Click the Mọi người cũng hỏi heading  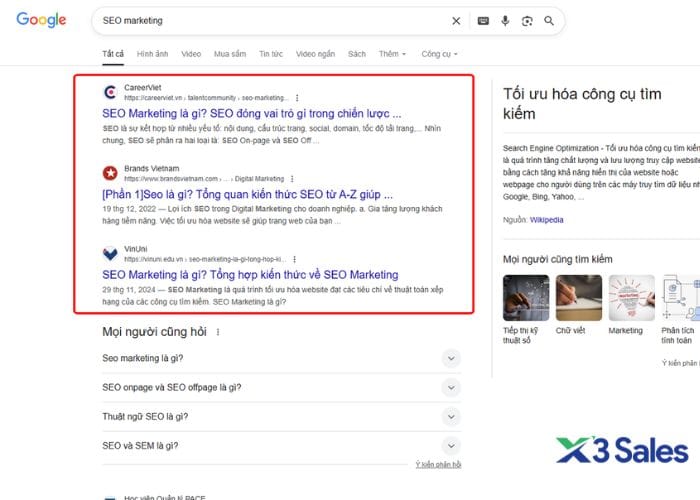pos(154,332)
